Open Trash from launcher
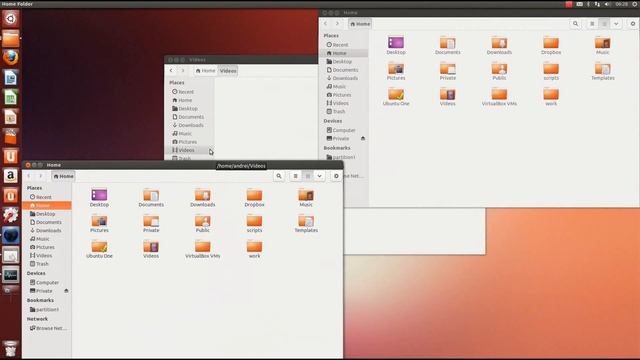 click(11, 349)
